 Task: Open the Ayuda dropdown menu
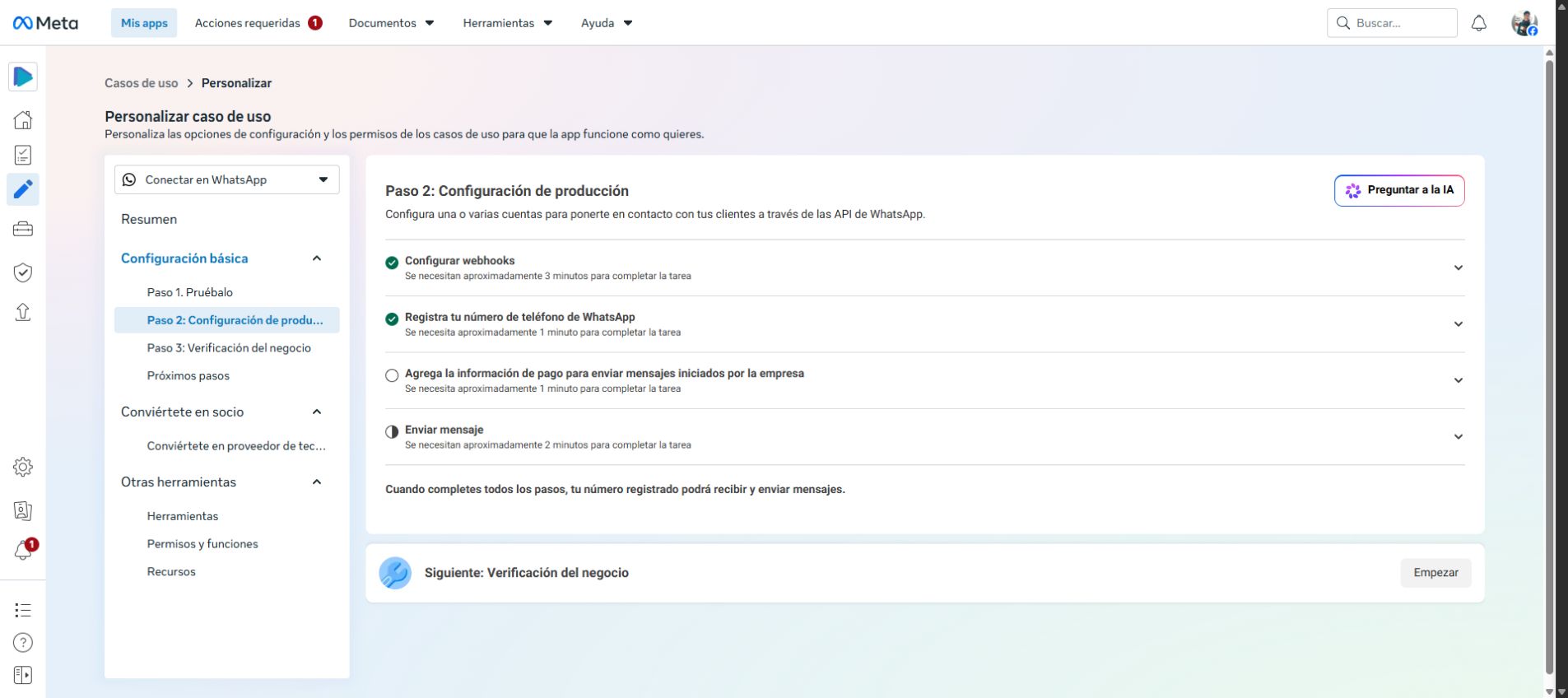tap(607, 23)
